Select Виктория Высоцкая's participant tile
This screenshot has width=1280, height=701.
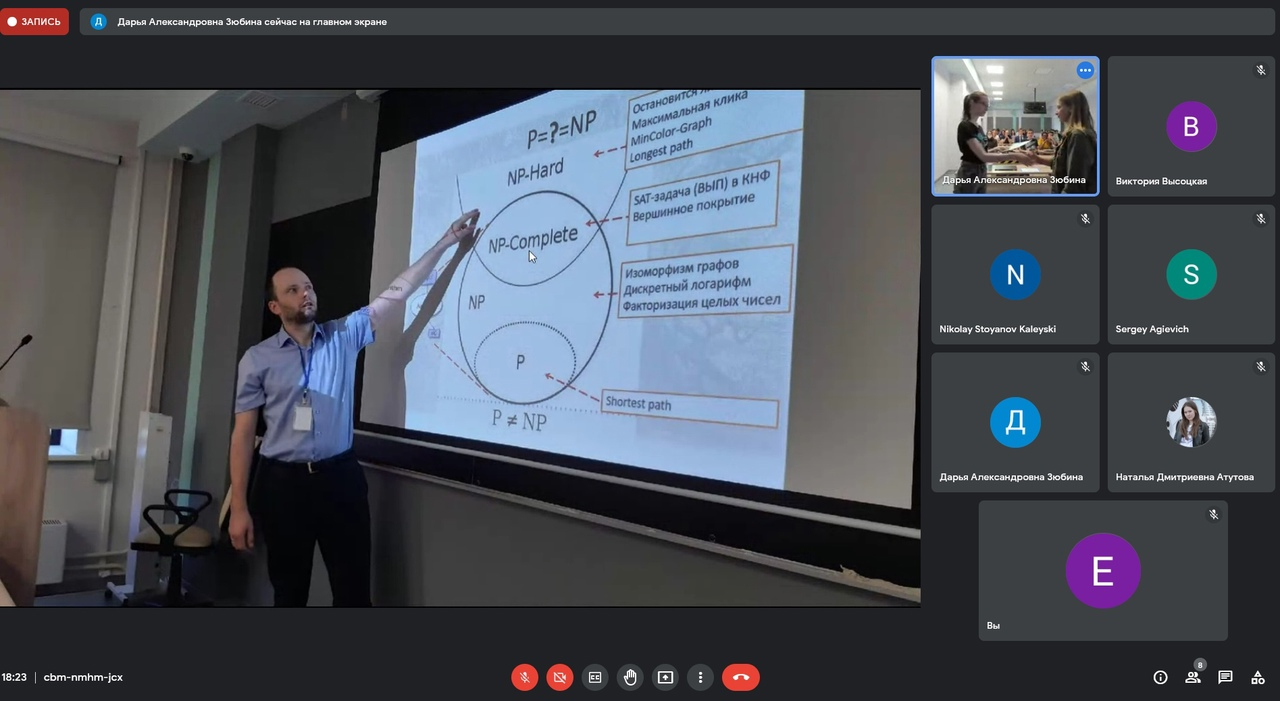click(x=1190, y=126)
